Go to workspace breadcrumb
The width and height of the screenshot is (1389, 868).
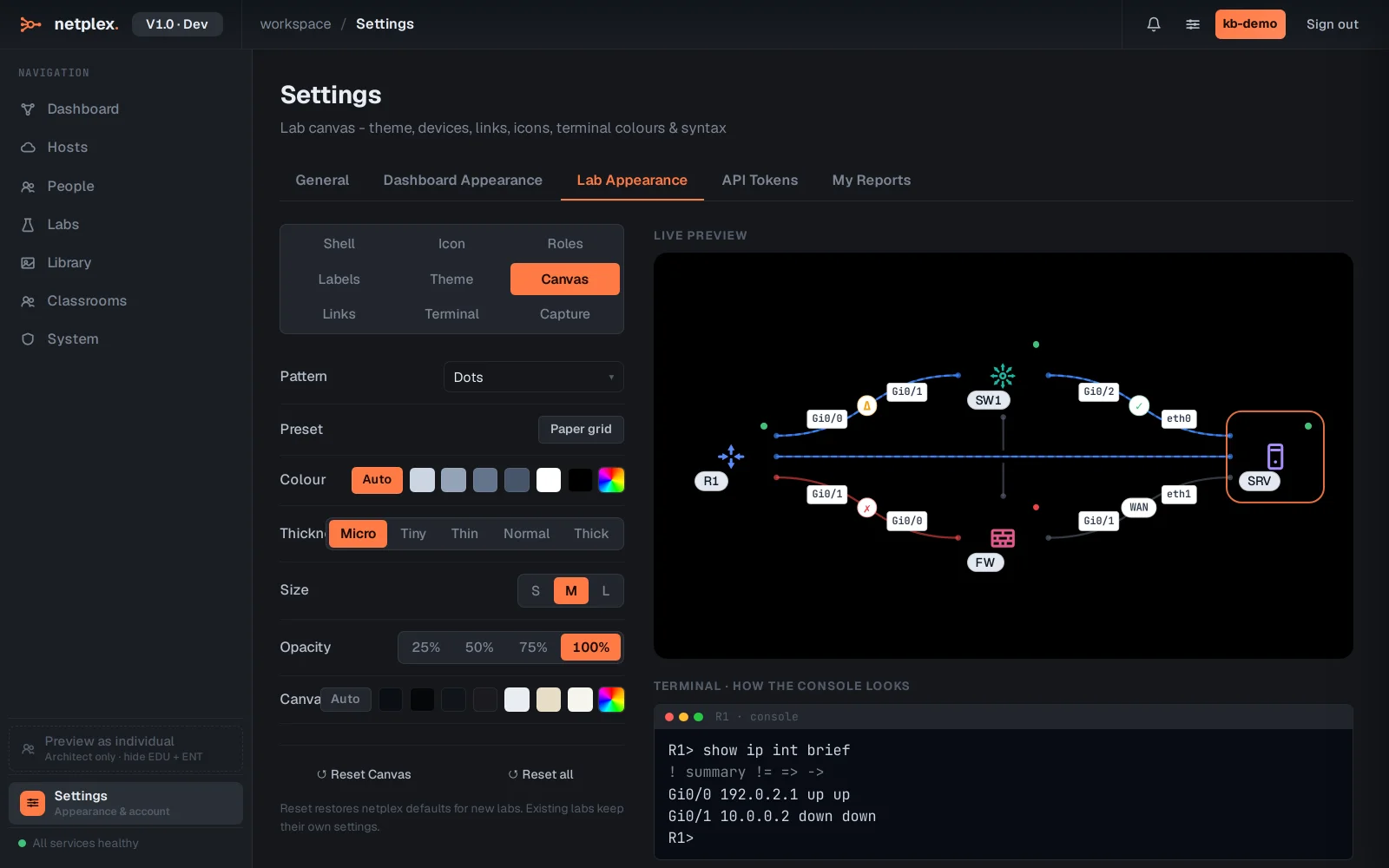click(x=295, y=24)
